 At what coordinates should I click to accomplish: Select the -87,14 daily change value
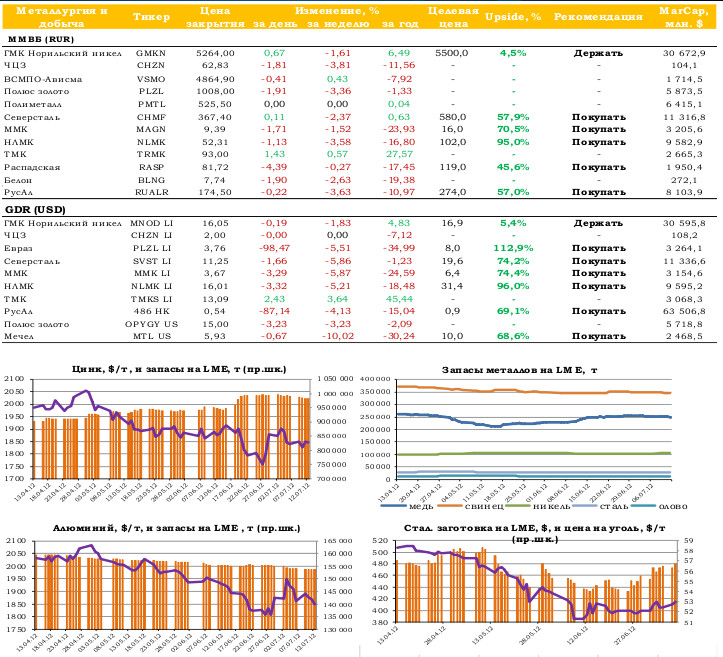tap(274, 312)
